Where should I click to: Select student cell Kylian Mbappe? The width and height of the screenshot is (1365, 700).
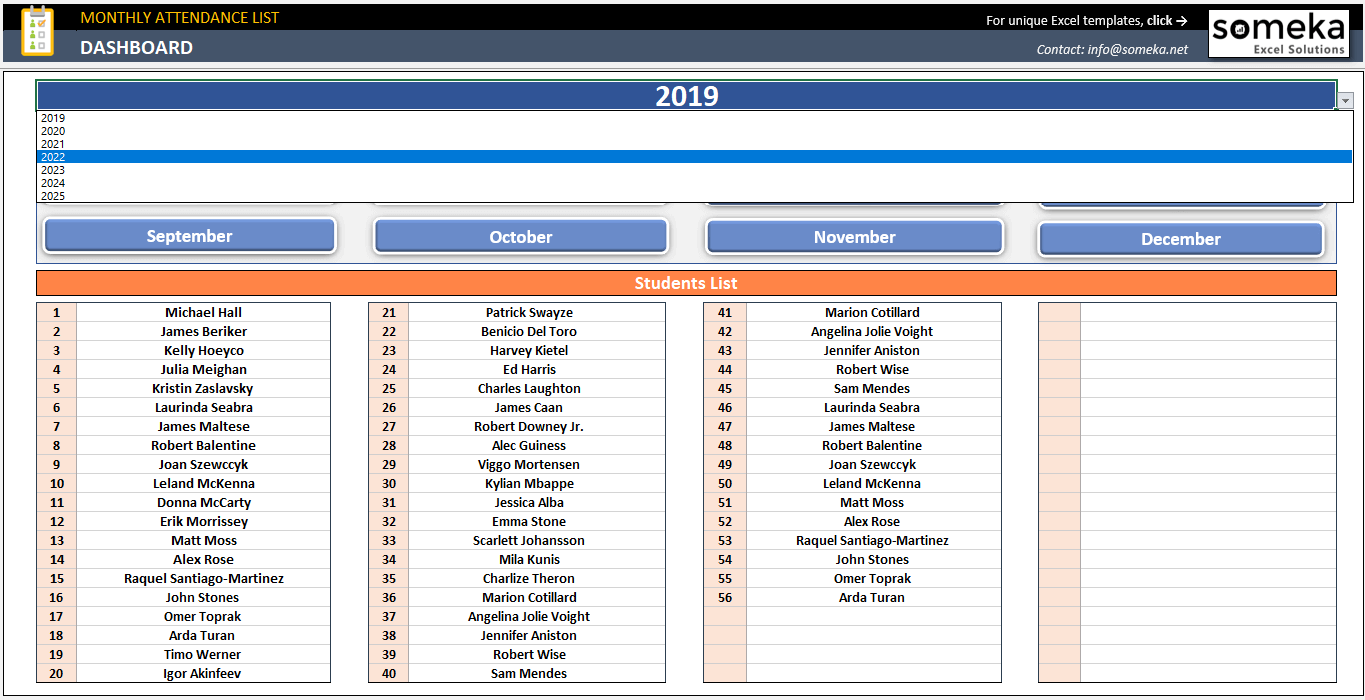(537, 484)
